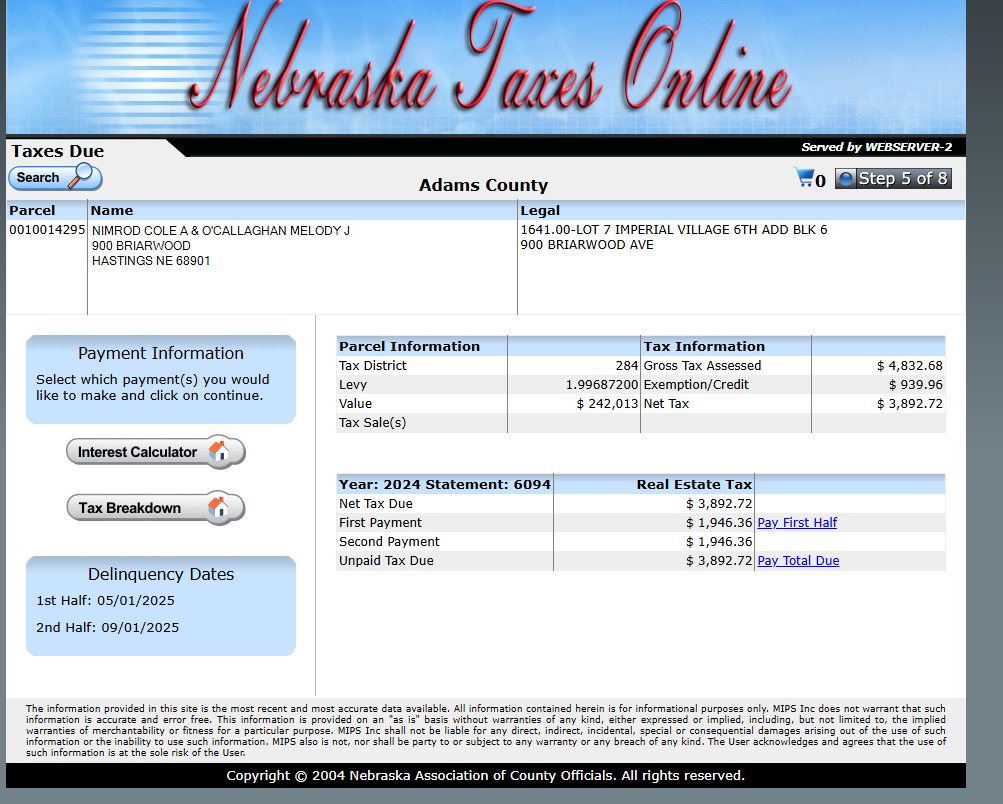The height and width of the screenshot is (804, 1003).
Task: Click the Pay Total Due link
Action: (x=798, y=561)
